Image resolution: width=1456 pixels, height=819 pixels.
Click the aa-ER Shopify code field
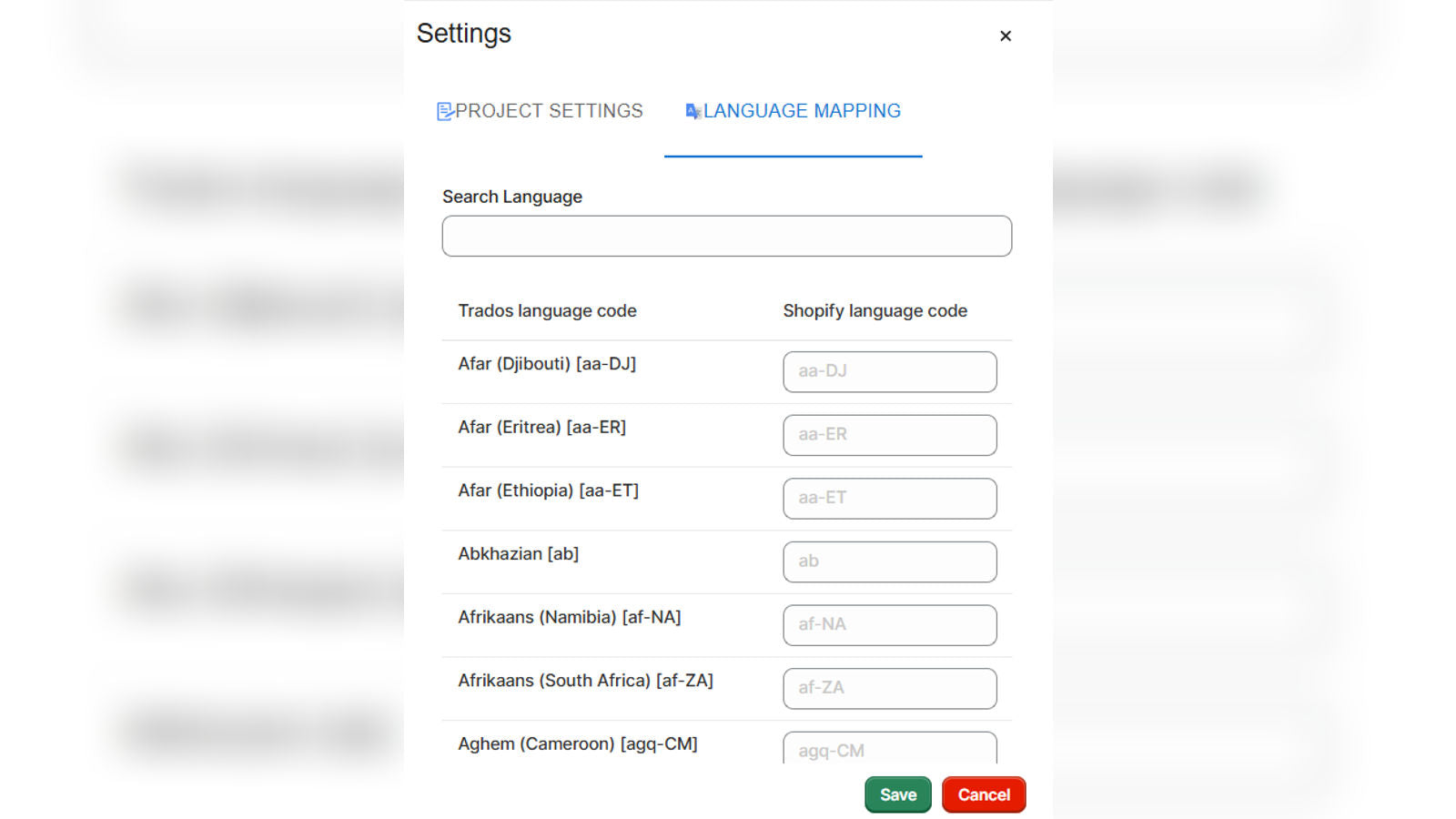(x=889, y=435)
